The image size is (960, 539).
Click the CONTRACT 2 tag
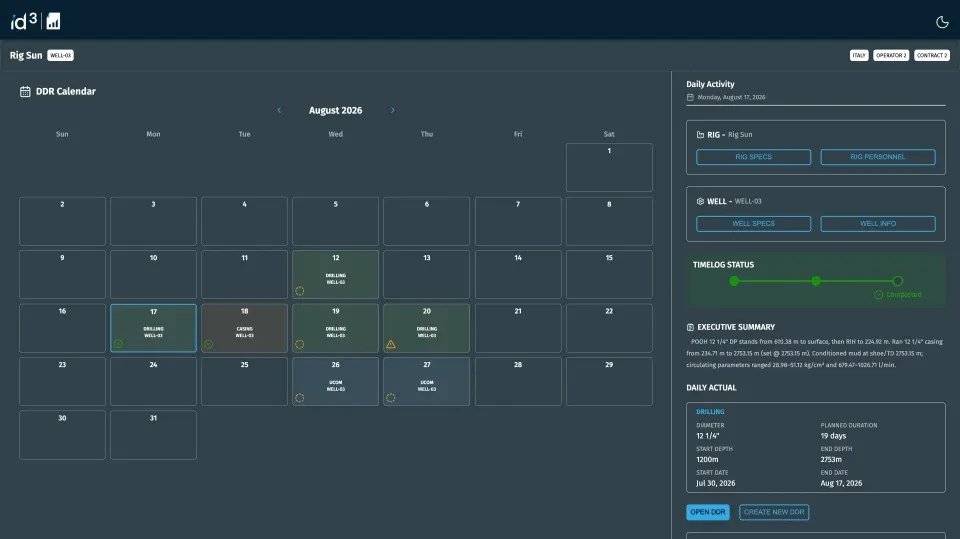coord(932,55)
